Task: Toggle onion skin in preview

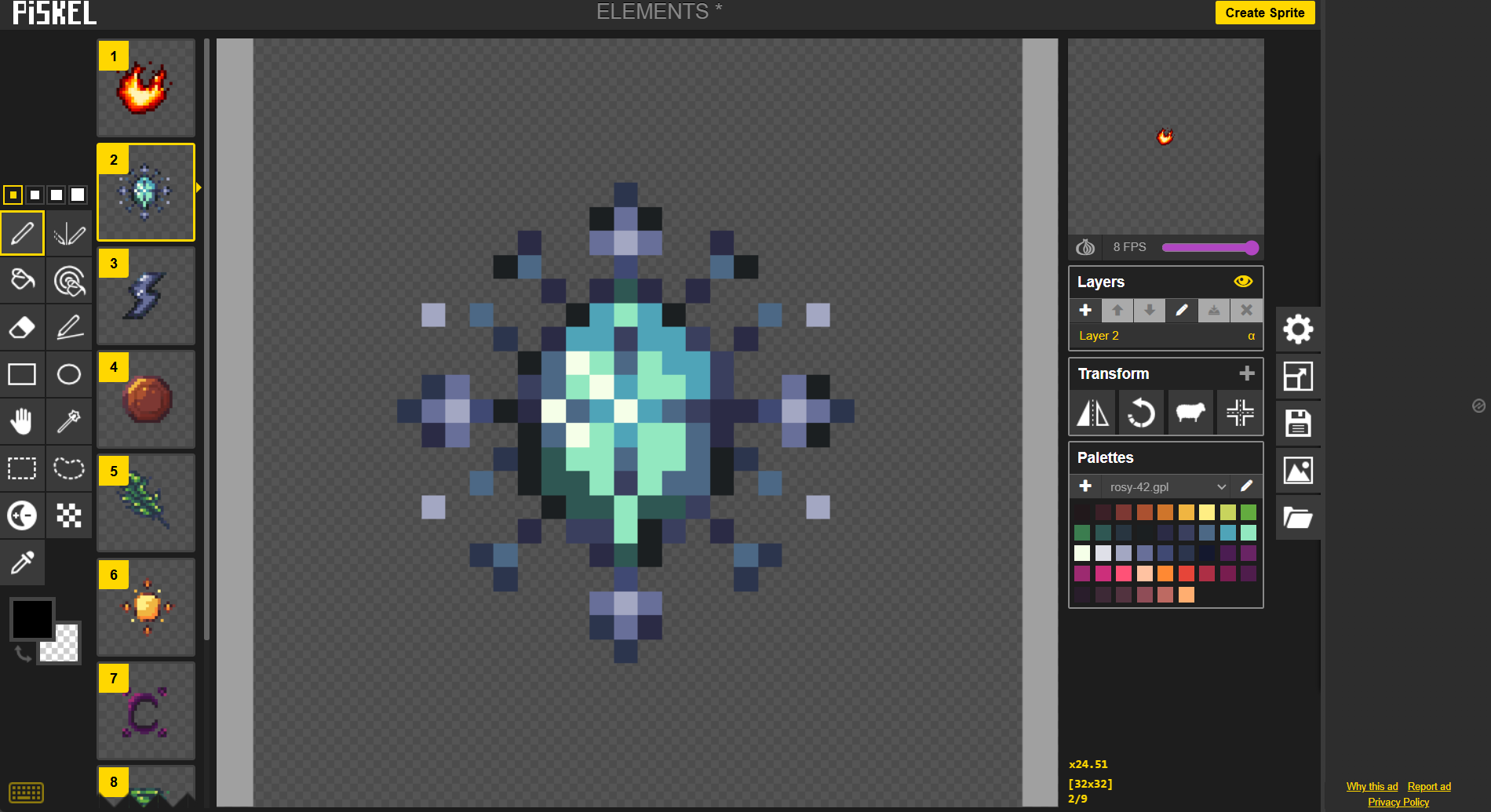Action: coord(1085,247)
